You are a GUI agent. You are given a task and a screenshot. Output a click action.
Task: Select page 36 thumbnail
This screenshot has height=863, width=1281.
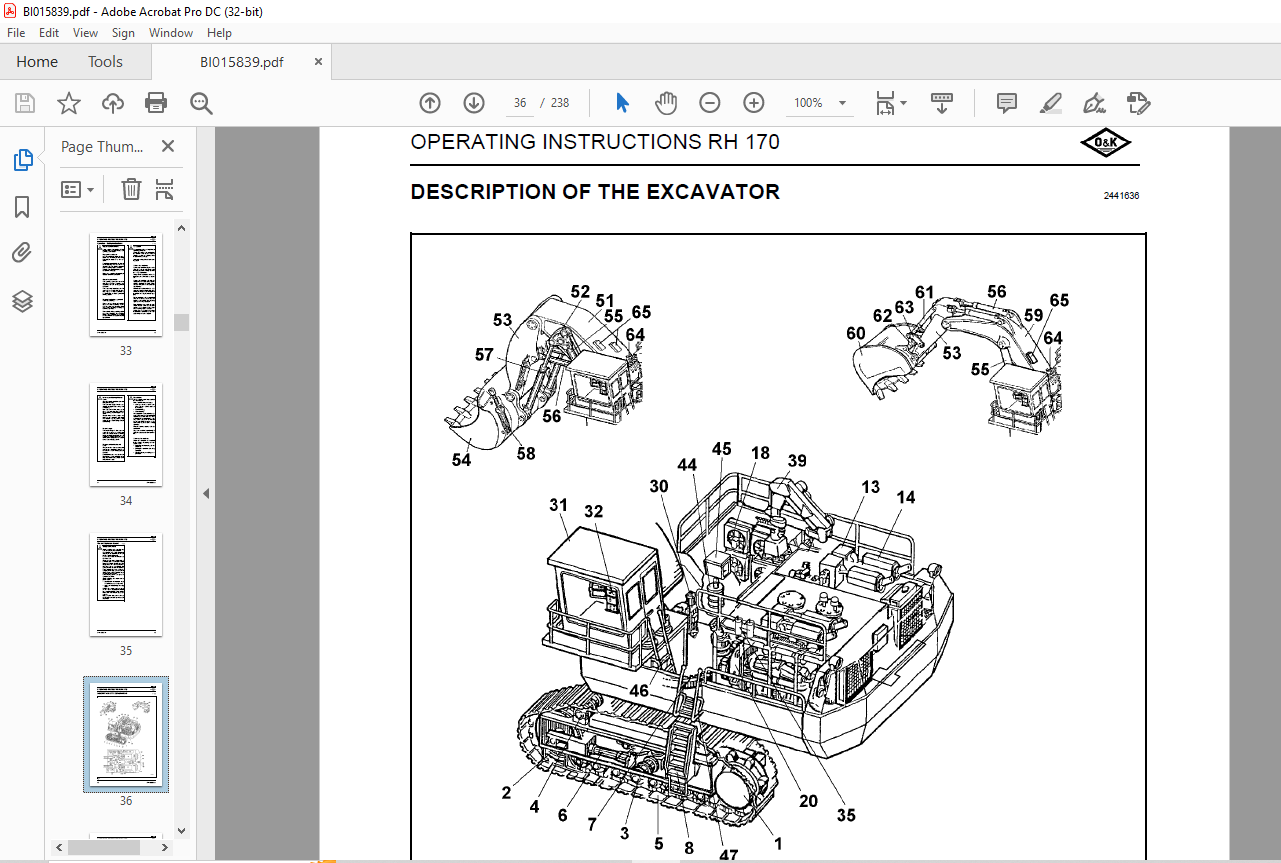(126, 735)
